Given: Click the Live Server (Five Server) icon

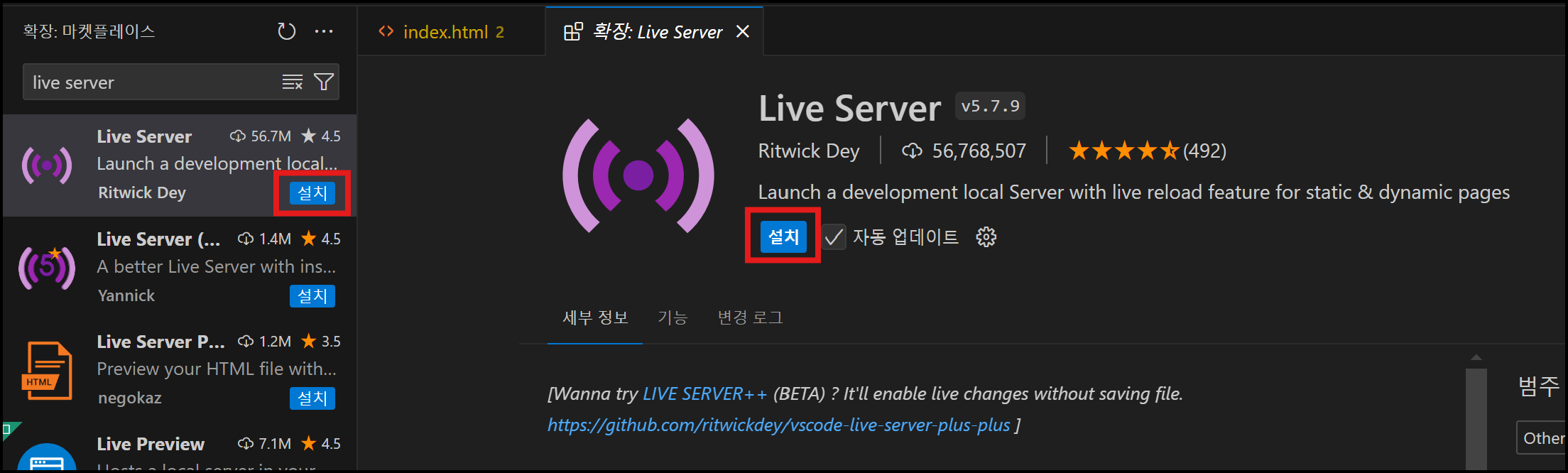Looking at the screenshot, I should coord(47,268).
